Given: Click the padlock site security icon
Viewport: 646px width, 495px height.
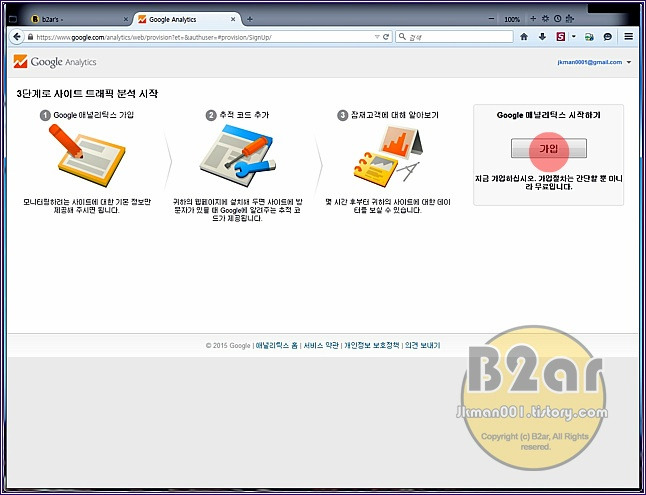Looking at the screenshot, I should (x=30, y=37).
